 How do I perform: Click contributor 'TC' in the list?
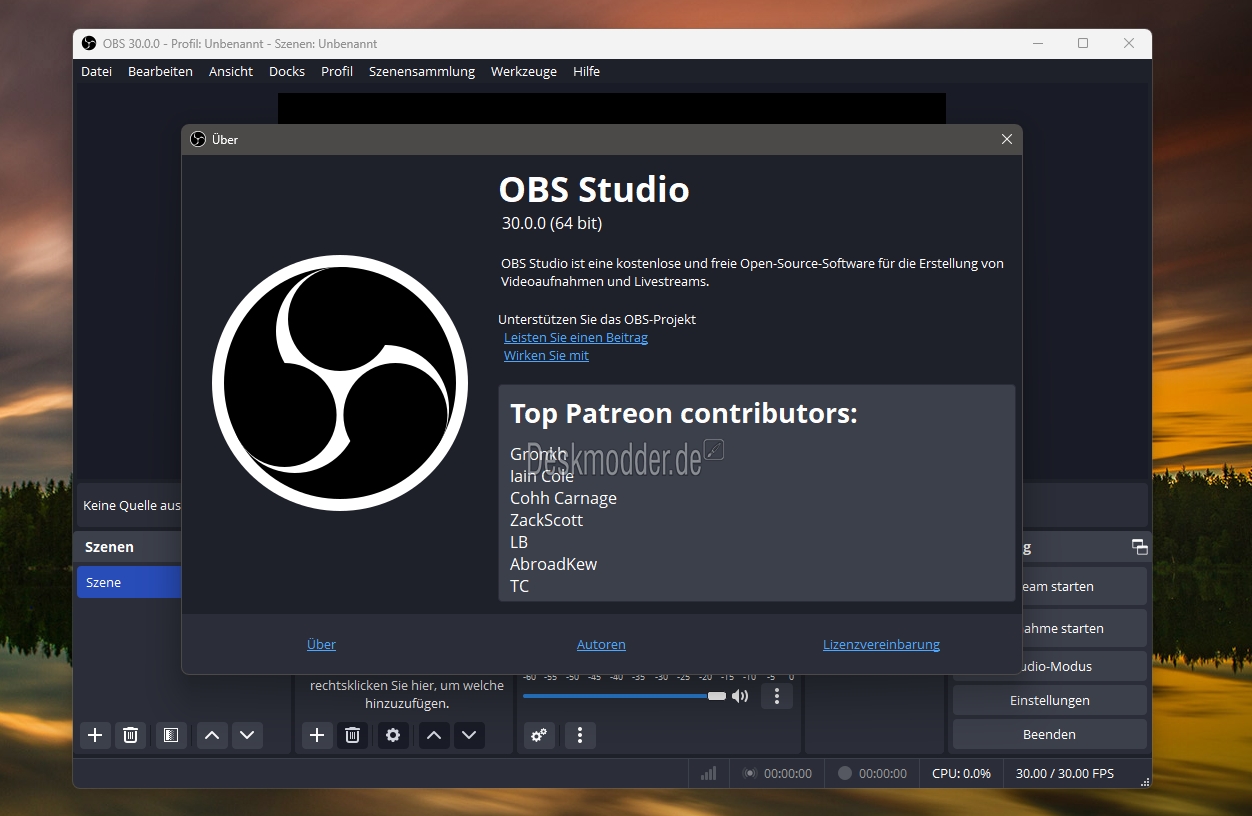click(519, 586)
